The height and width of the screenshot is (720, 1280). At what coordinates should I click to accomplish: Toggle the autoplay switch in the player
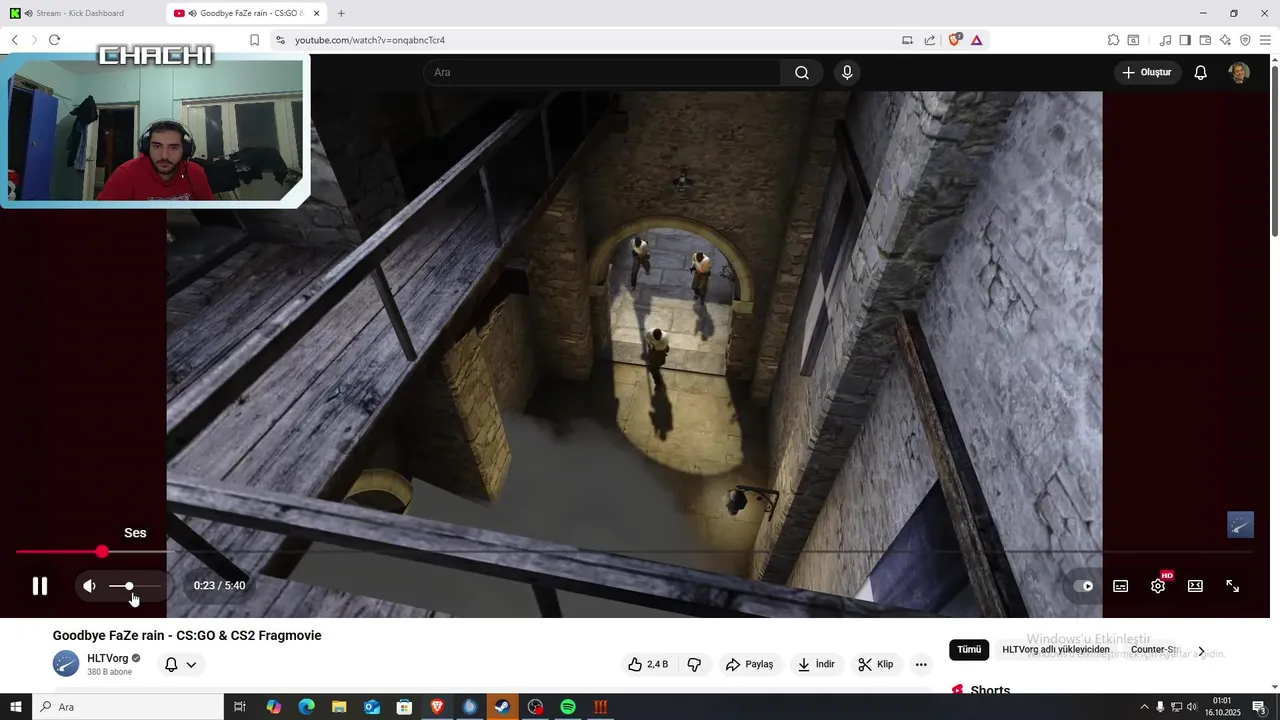1084,586
